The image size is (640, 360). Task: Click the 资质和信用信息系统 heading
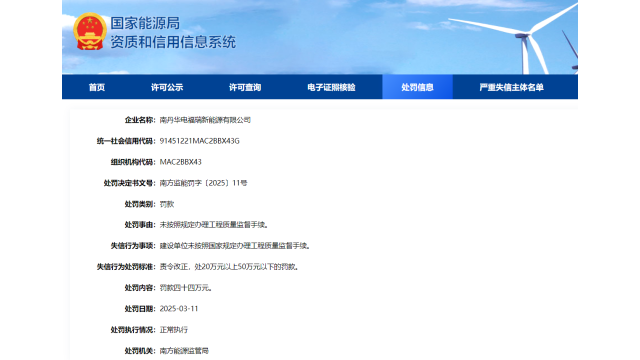point(173,42)
